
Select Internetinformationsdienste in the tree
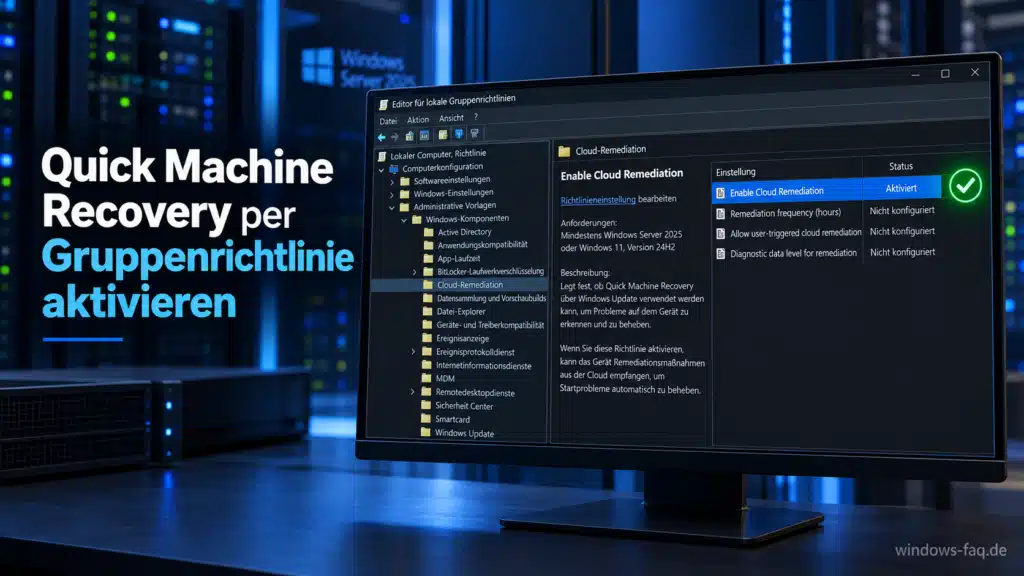click(x=484, y=366)
